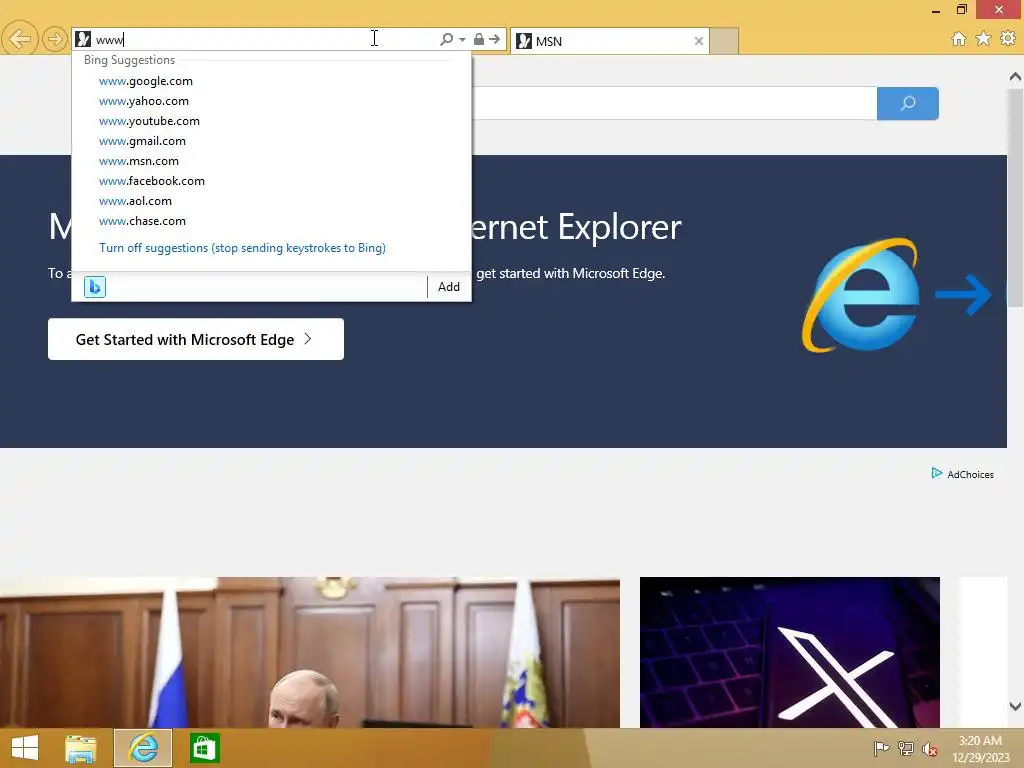
Task: Click the scrollbar up arrow
Action: tap(1015, 77)
